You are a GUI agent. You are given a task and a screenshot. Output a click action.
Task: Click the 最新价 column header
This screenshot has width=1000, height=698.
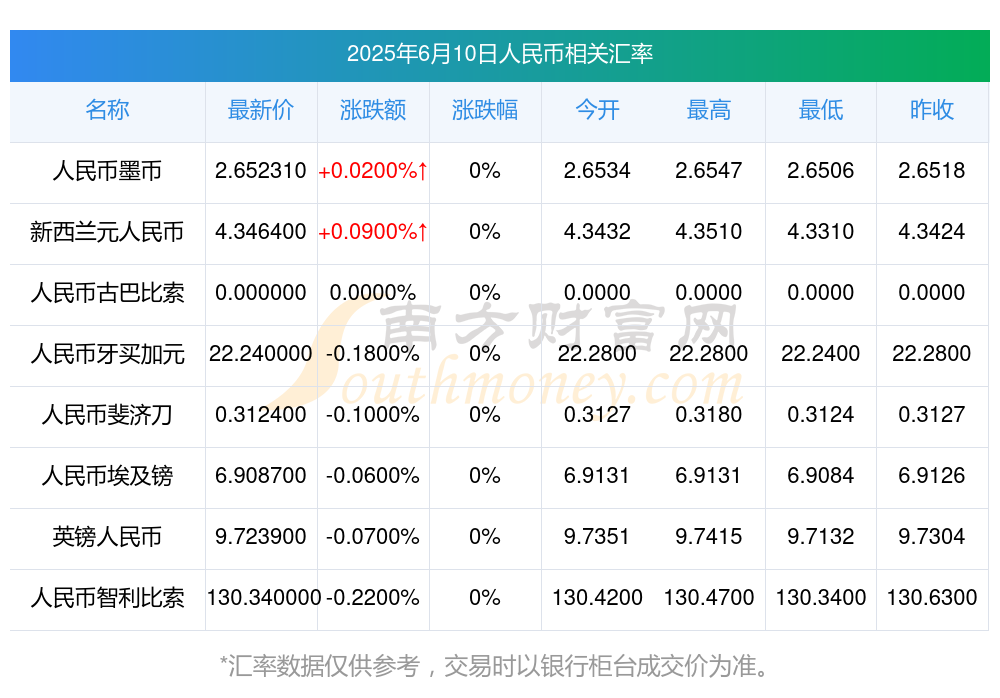[261, 110]
